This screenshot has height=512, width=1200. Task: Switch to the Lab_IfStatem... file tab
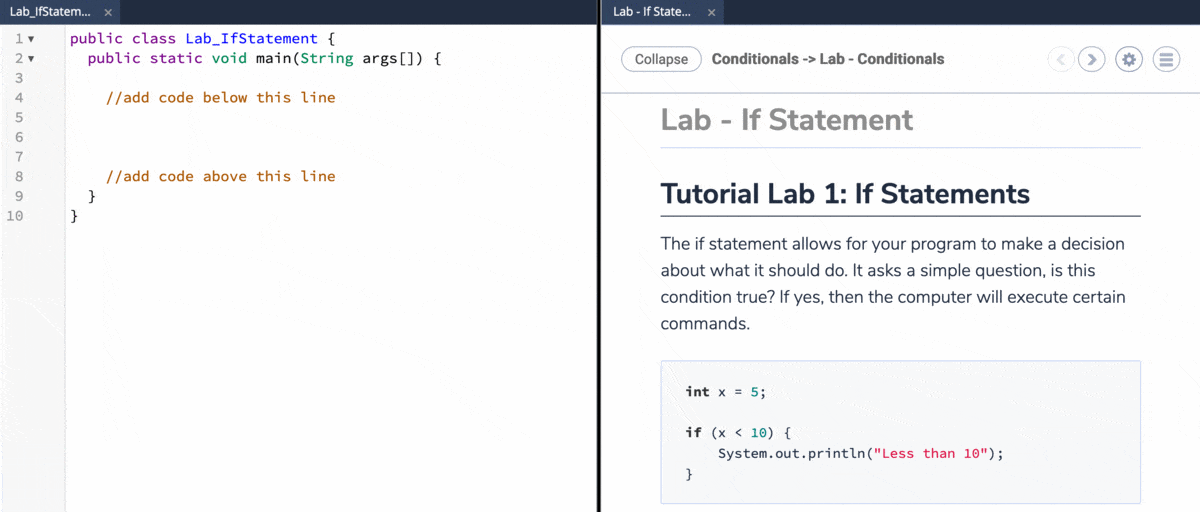click(50, 12)
